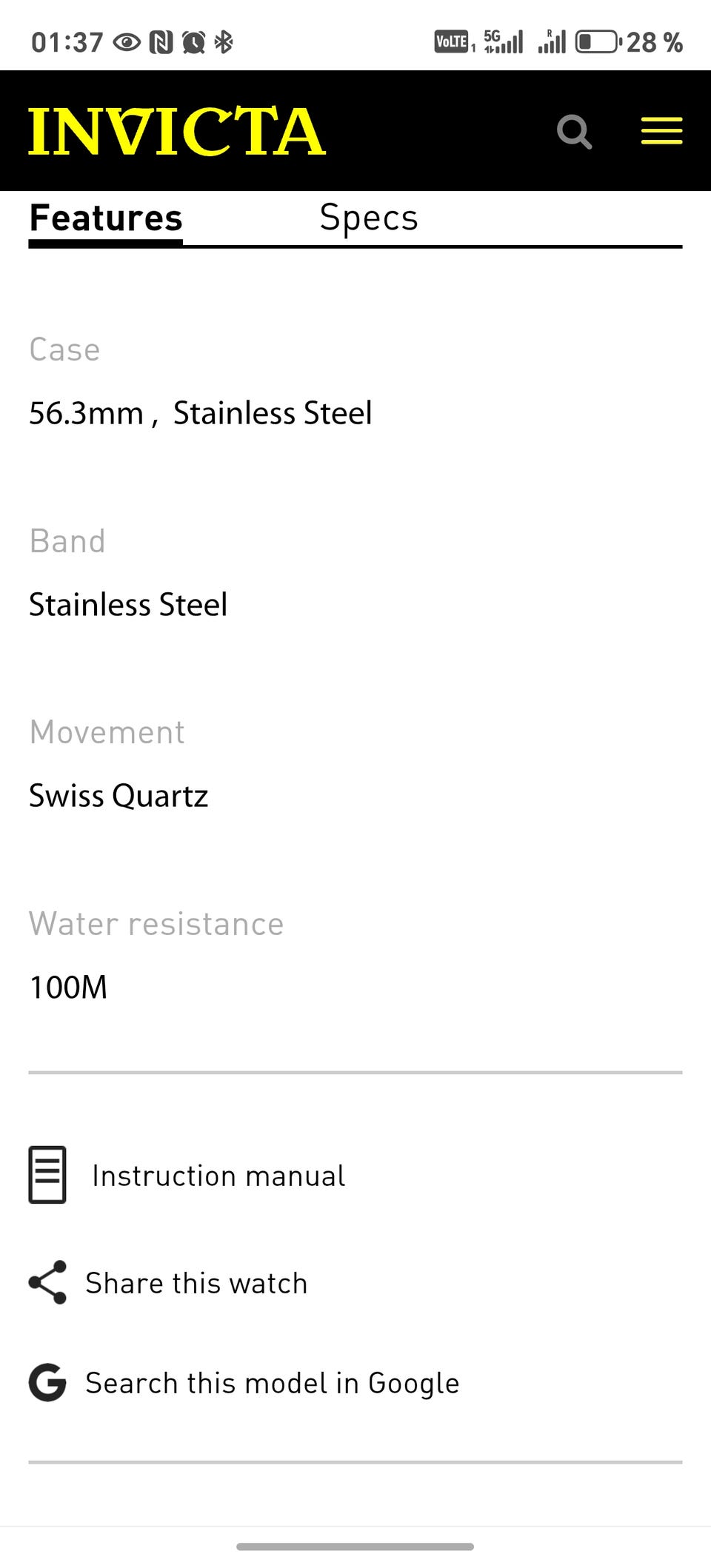Tap the 100M water resistance value
711x1568 pixels.
point(68,987)
